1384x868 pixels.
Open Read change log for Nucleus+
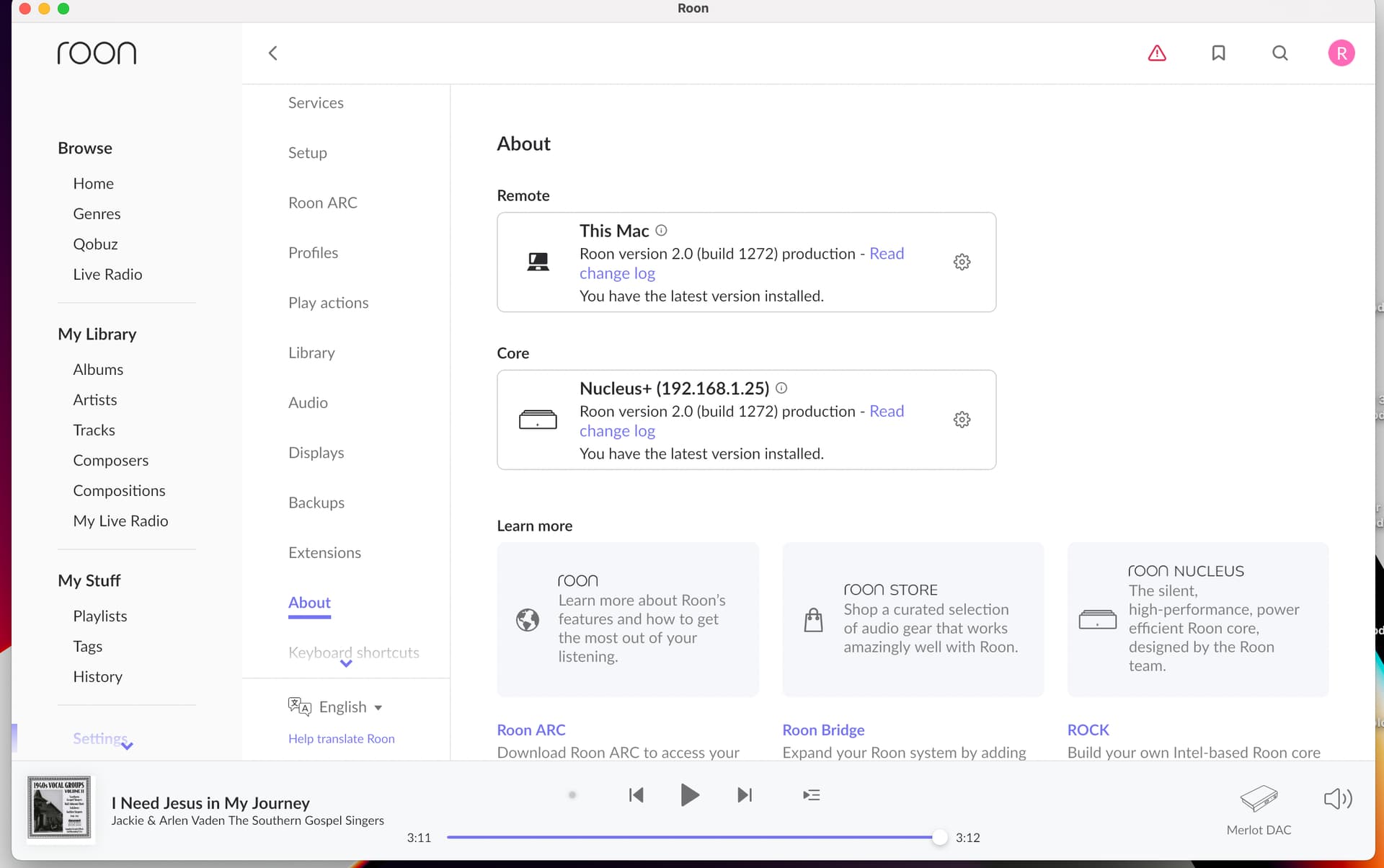pyautogui.click(x=886, y=412)
